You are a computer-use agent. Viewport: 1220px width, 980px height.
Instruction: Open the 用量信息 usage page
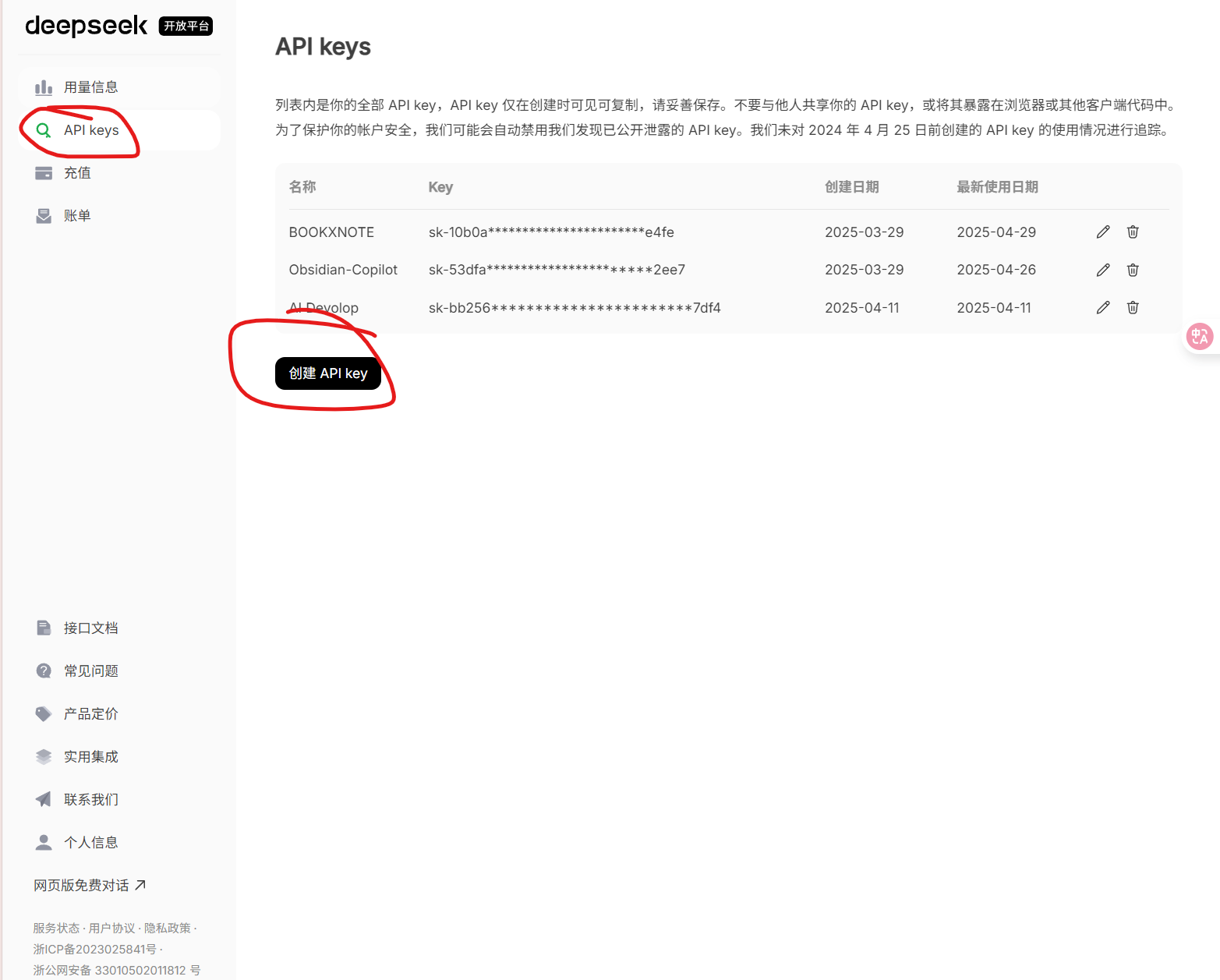(119, 87)
